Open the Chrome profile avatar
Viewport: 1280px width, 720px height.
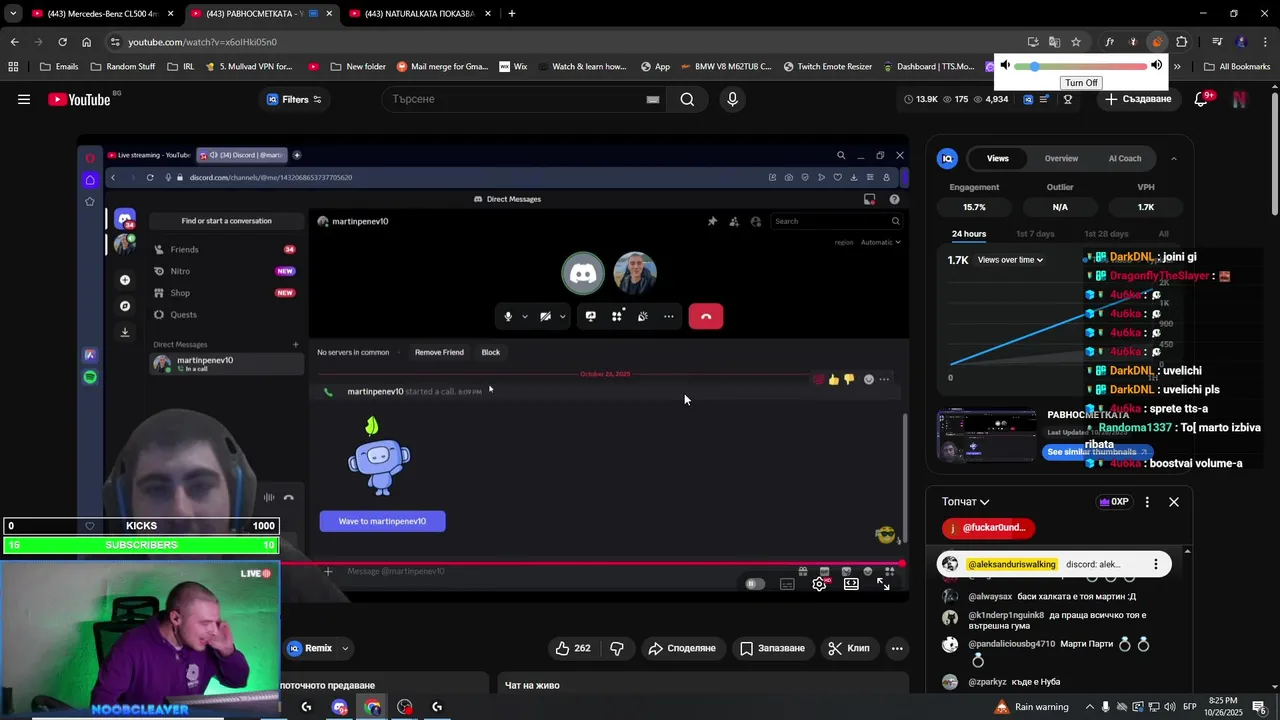[x=1241, y=42]
